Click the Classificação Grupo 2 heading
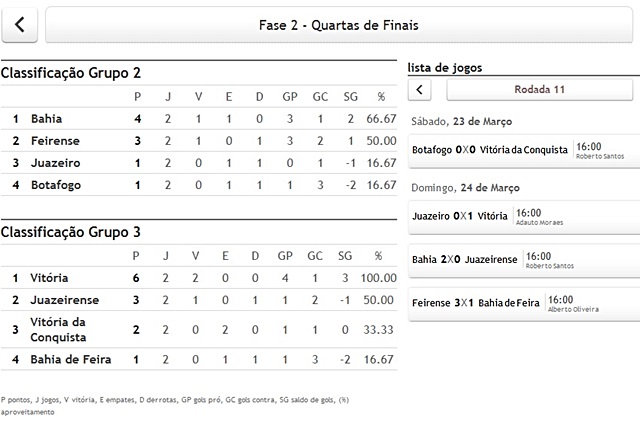 (71, 73)
